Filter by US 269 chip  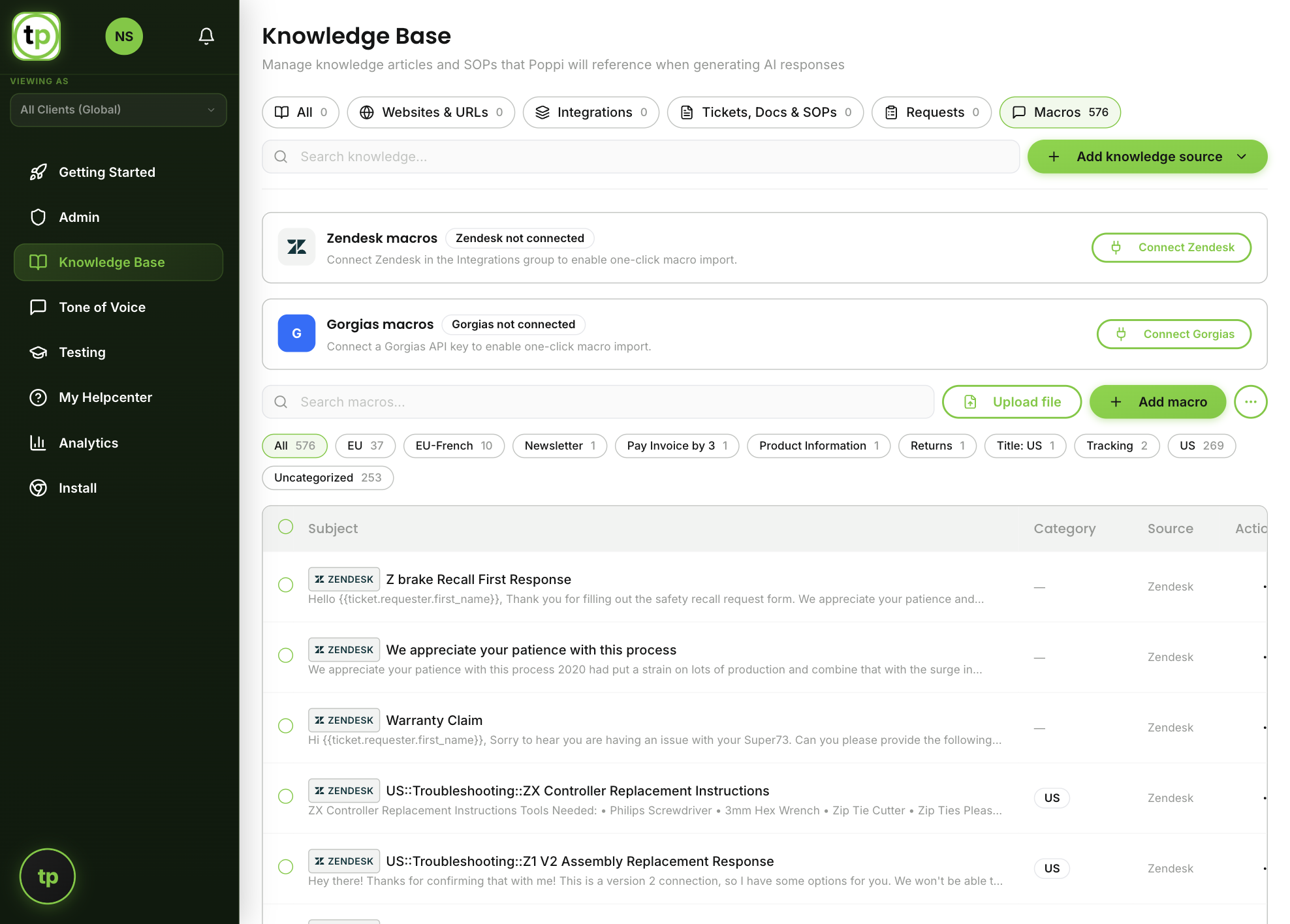(1202, 446)
